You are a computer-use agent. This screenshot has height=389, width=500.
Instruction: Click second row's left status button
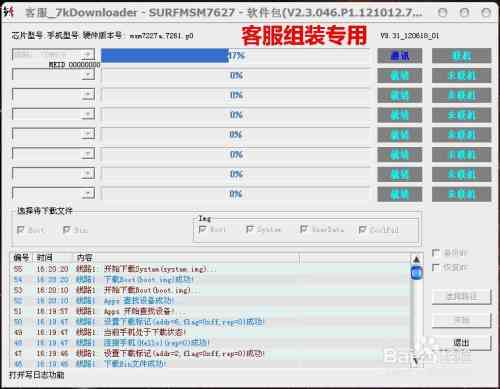point(400,76)
